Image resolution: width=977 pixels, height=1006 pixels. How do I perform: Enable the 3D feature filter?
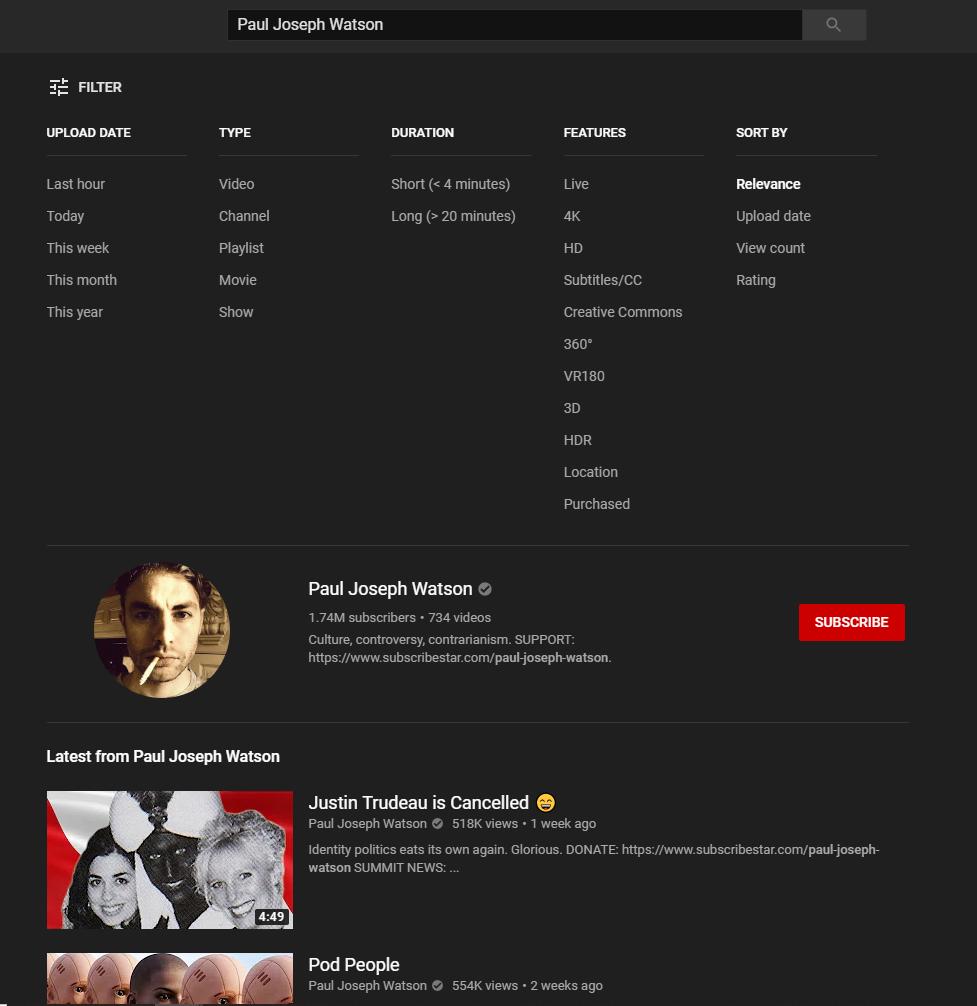(572, 409)
